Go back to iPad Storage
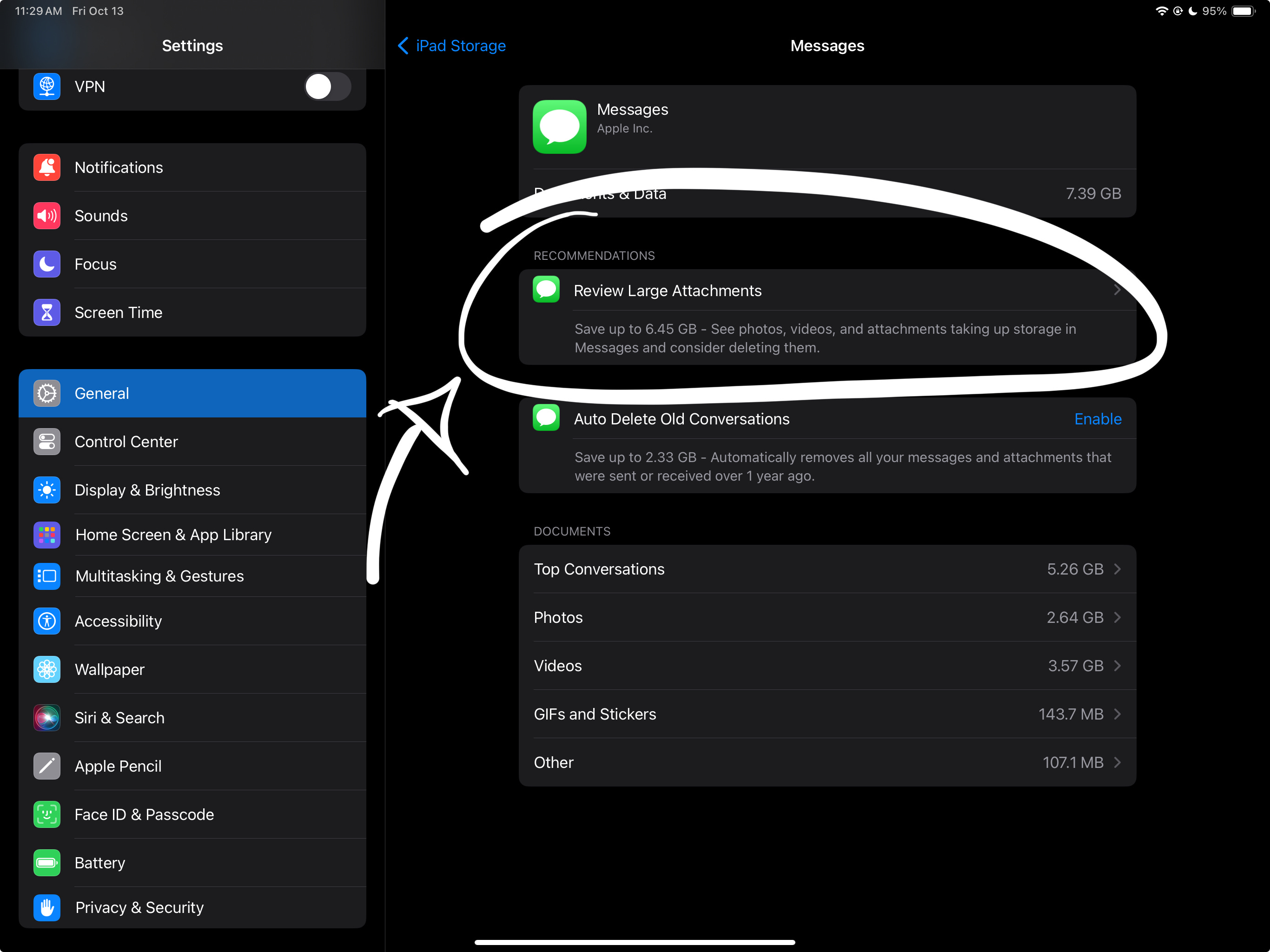Image resolution: width=1270 pixels, height=952 pixels. click(x=452, y=46)
